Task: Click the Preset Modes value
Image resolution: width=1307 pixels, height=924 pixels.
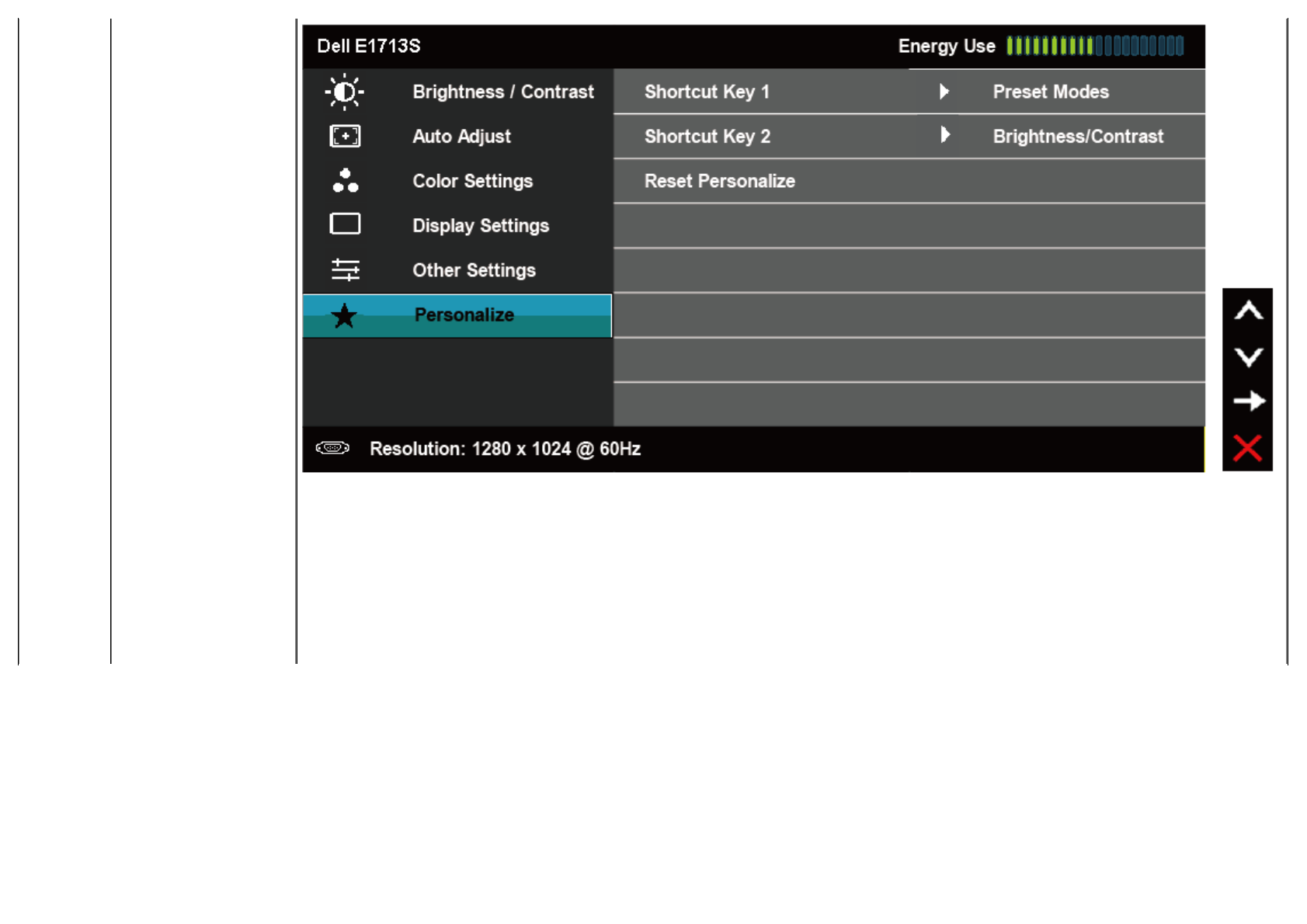Action: [x=1051, y=92]
